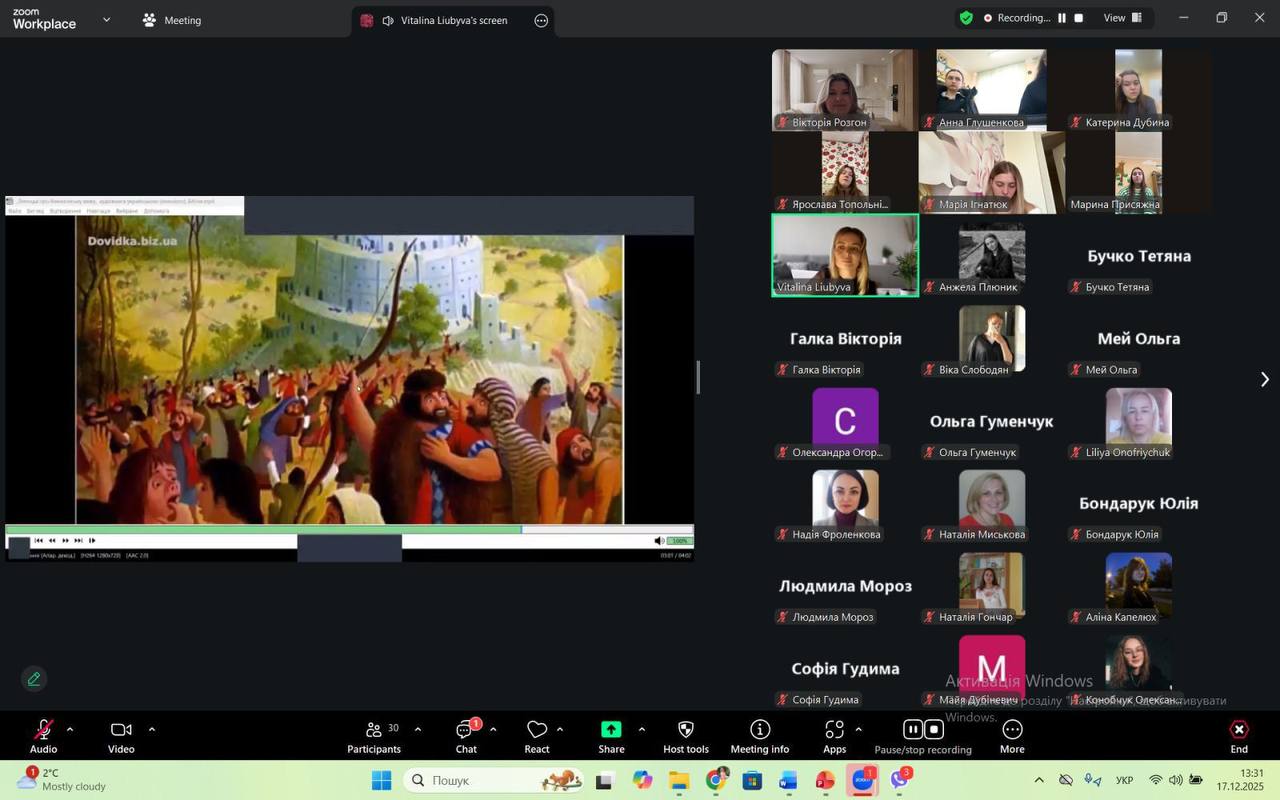Open the View layout menu
Viewport: 1280px width, 800px height.
pyautogui.click(x=1122, y=18)
